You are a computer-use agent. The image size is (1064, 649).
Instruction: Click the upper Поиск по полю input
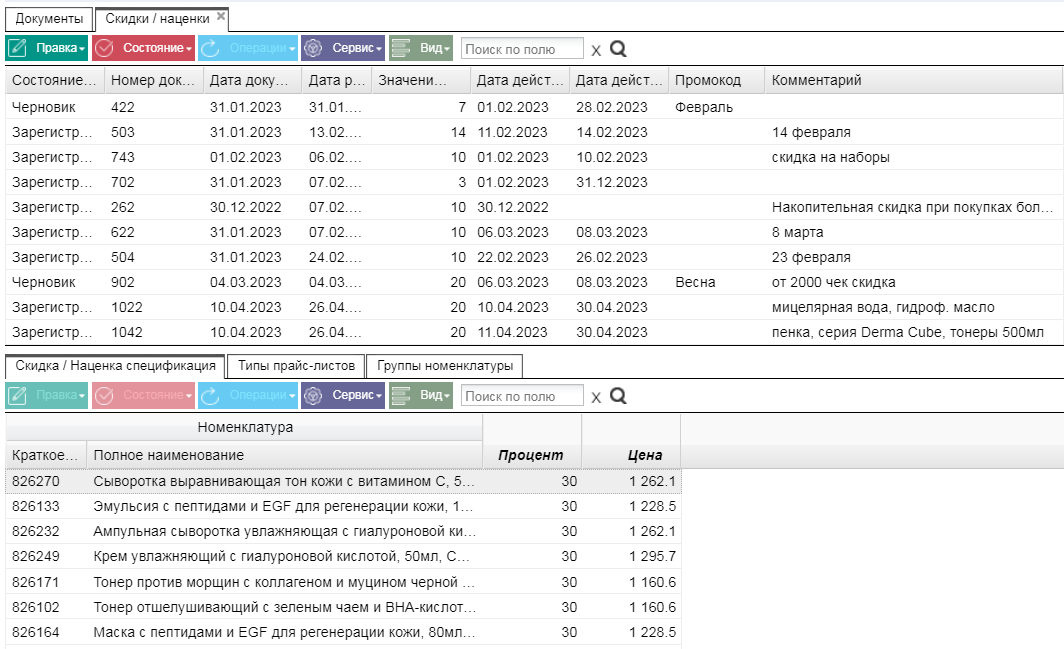point(522,49)
